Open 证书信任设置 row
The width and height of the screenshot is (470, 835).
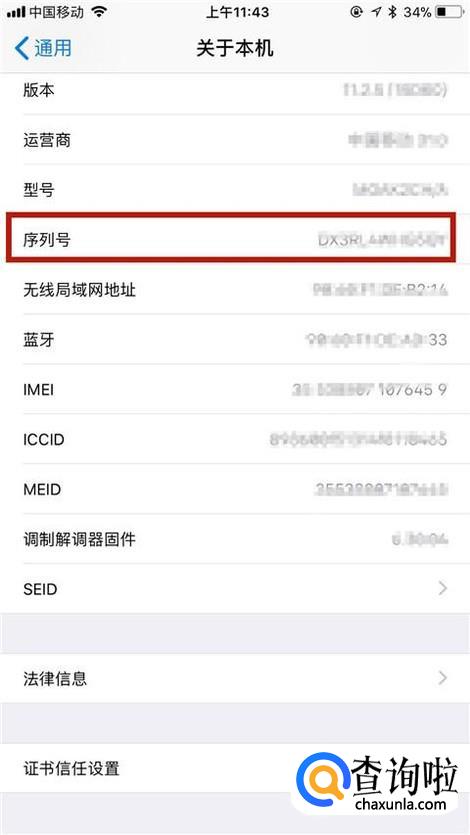click(235, 768)
